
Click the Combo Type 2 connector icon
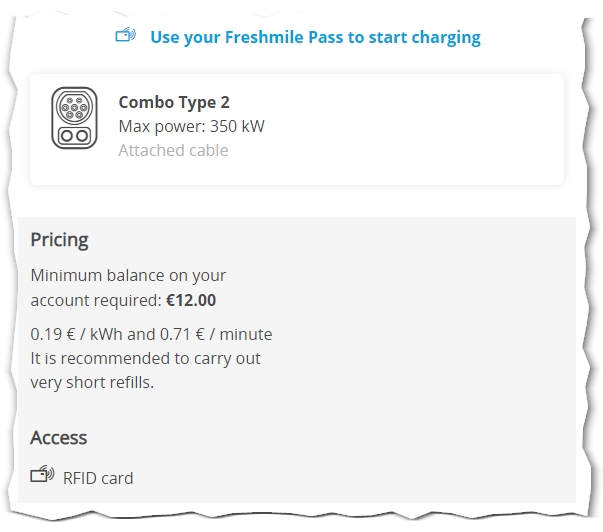(75, 118)
